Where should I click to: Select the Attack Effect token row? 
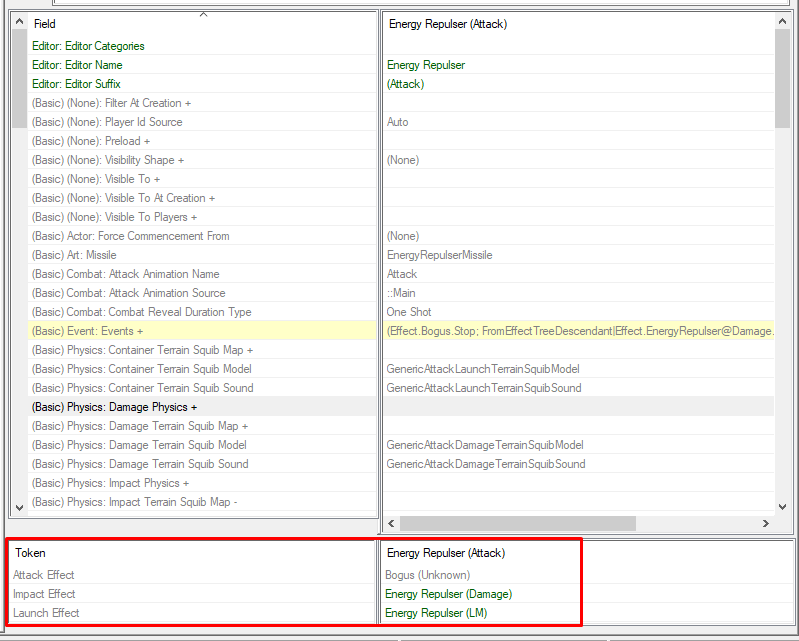192,575
